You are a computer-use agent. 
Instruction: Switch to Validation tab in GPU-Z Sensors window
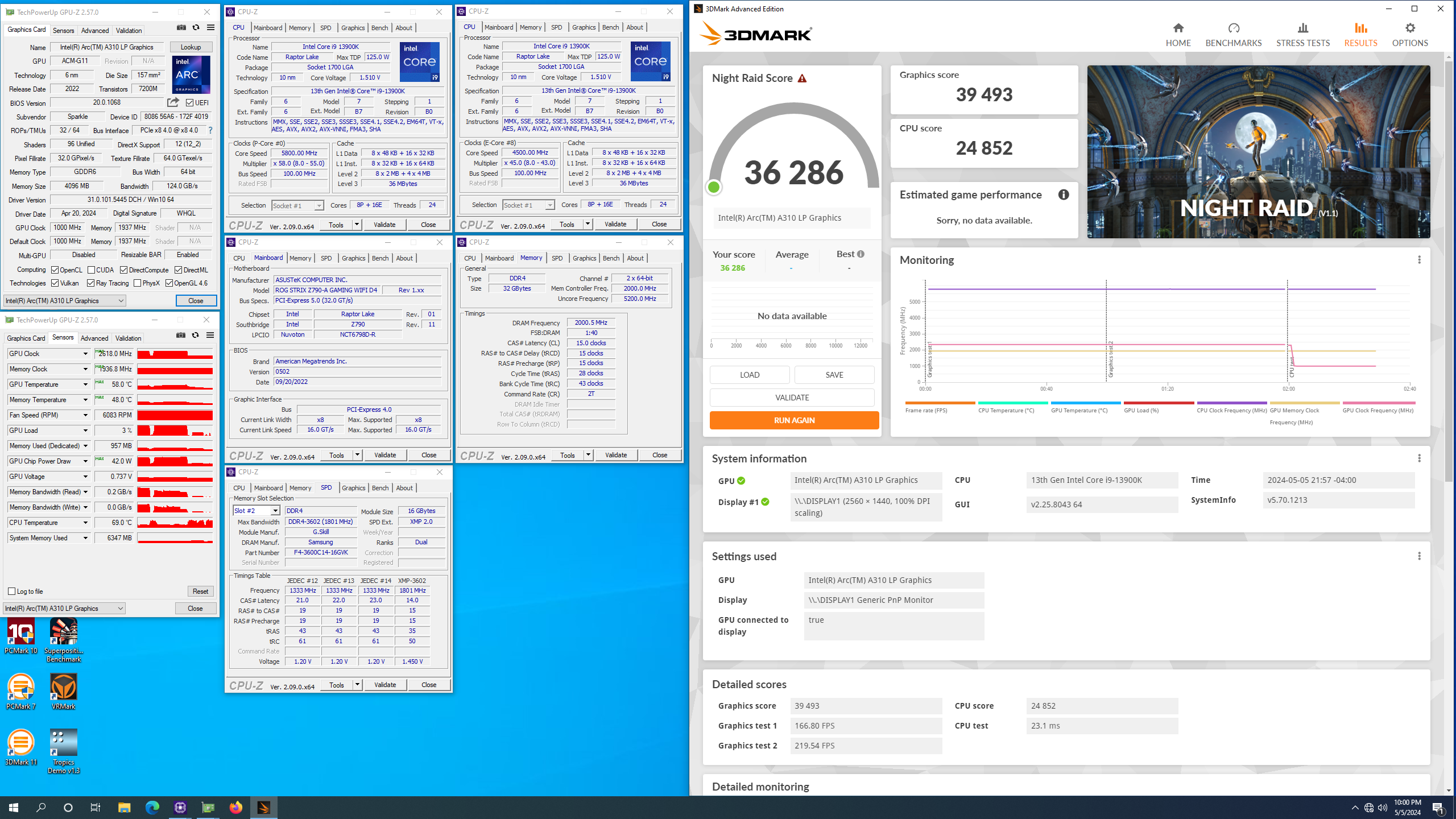(x=128, y=338)
